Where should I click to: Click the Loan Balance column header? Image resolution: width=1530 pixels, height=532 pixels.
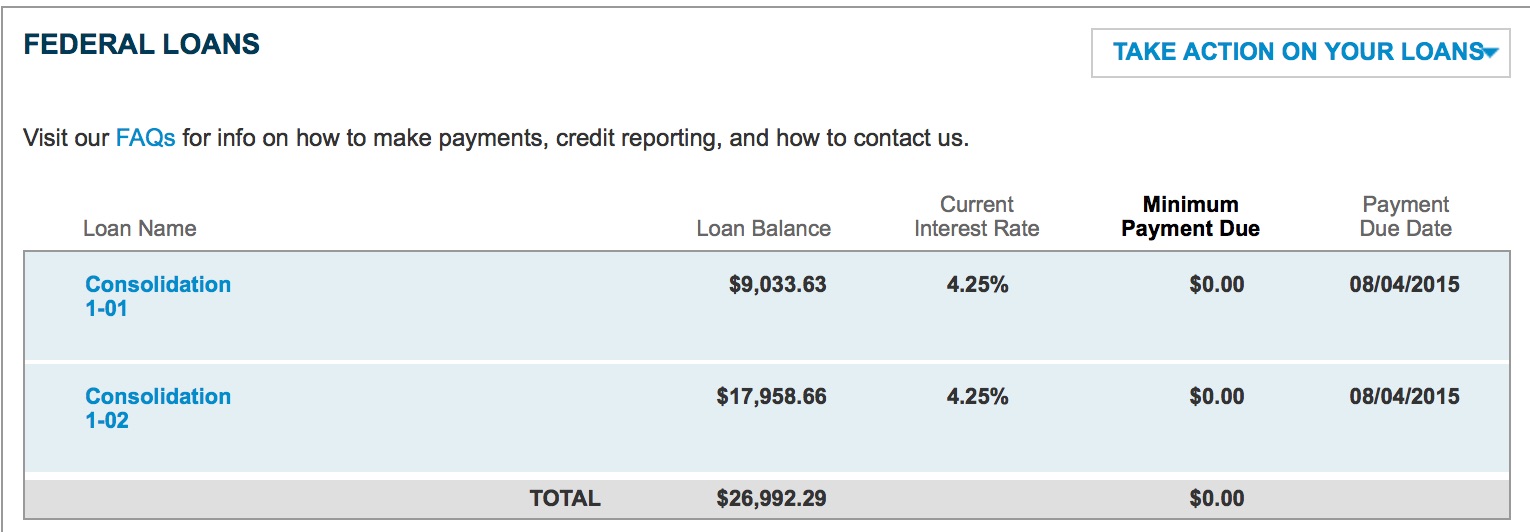tap(763, 228)
